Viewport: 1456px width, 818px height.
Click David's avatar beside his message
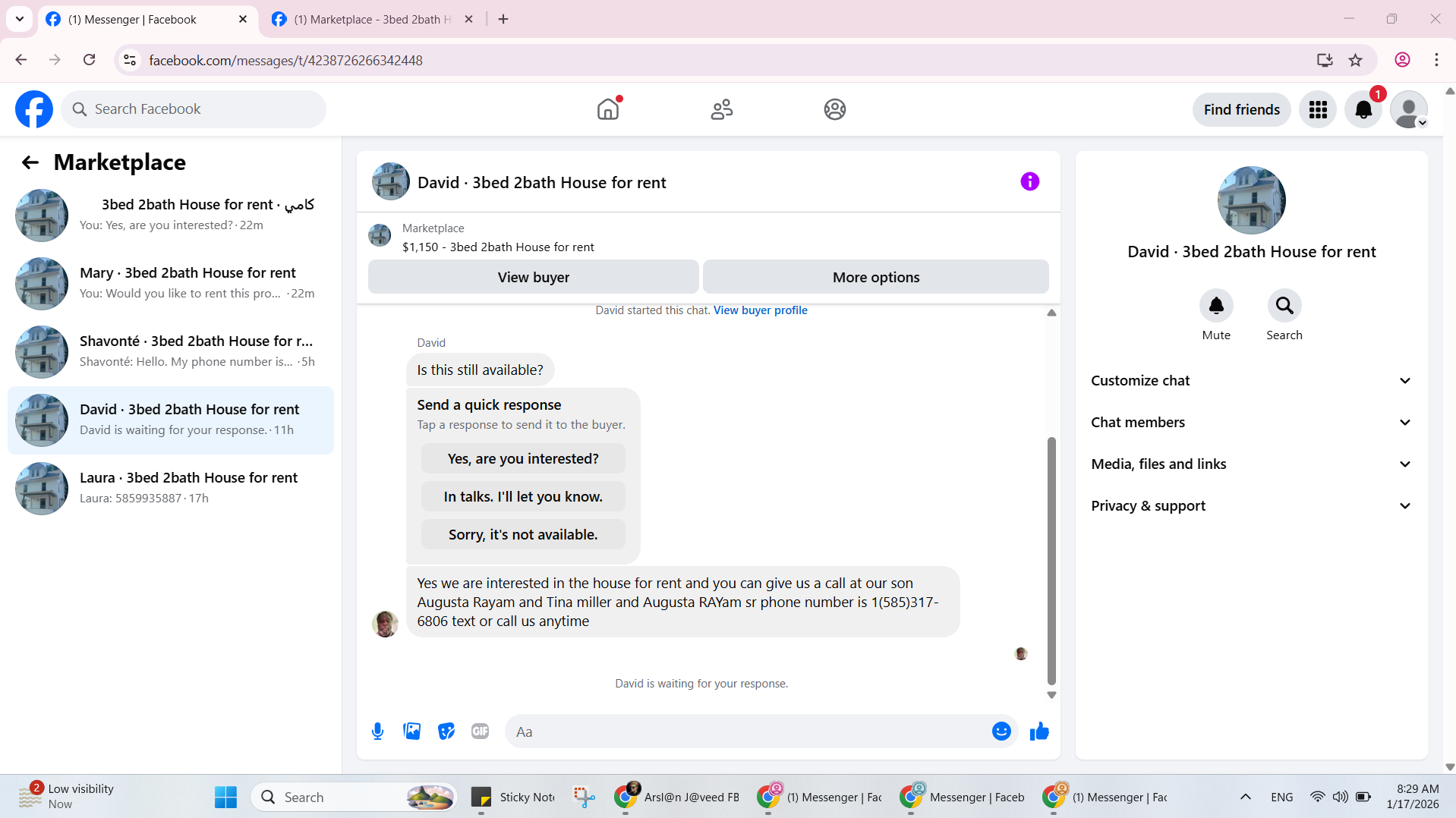[x=385, y=624]
